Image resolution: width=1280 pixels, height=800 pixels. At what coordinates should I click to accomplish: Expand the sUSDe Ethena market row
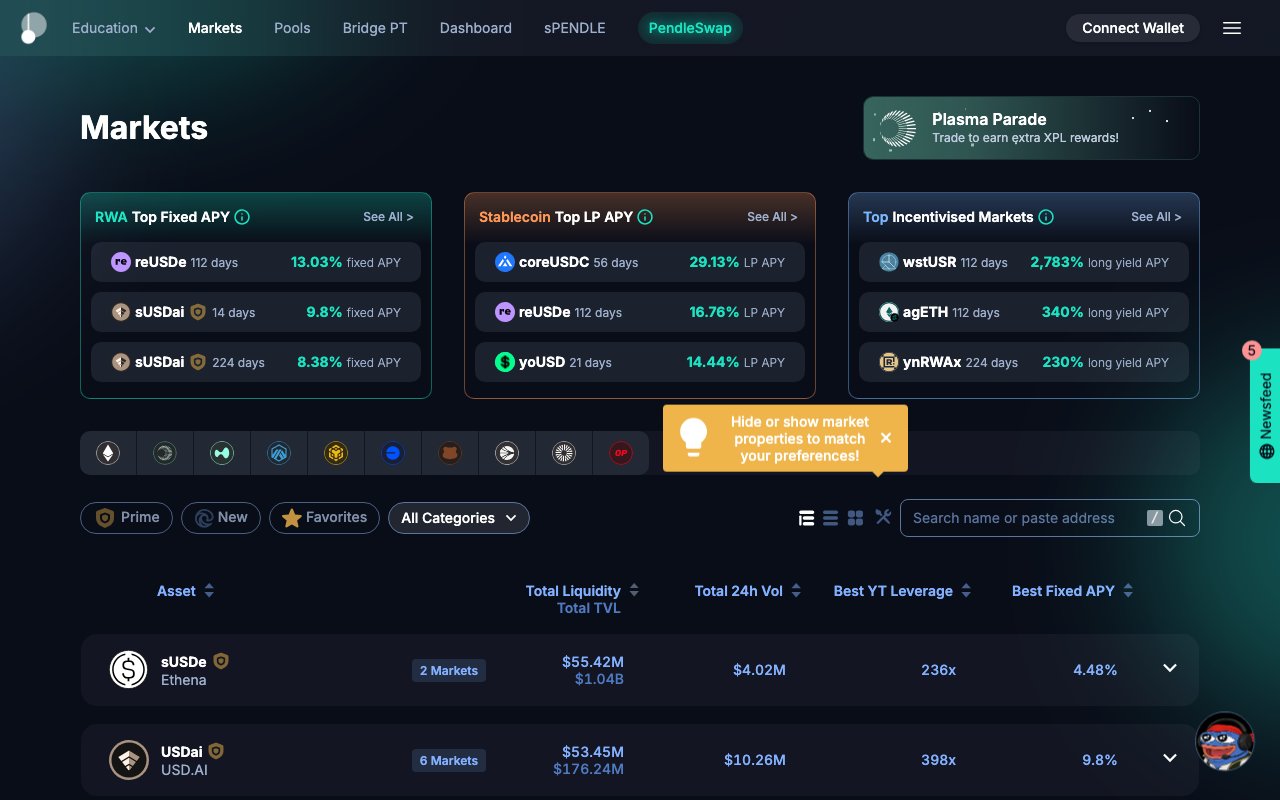coord(1169,669)
